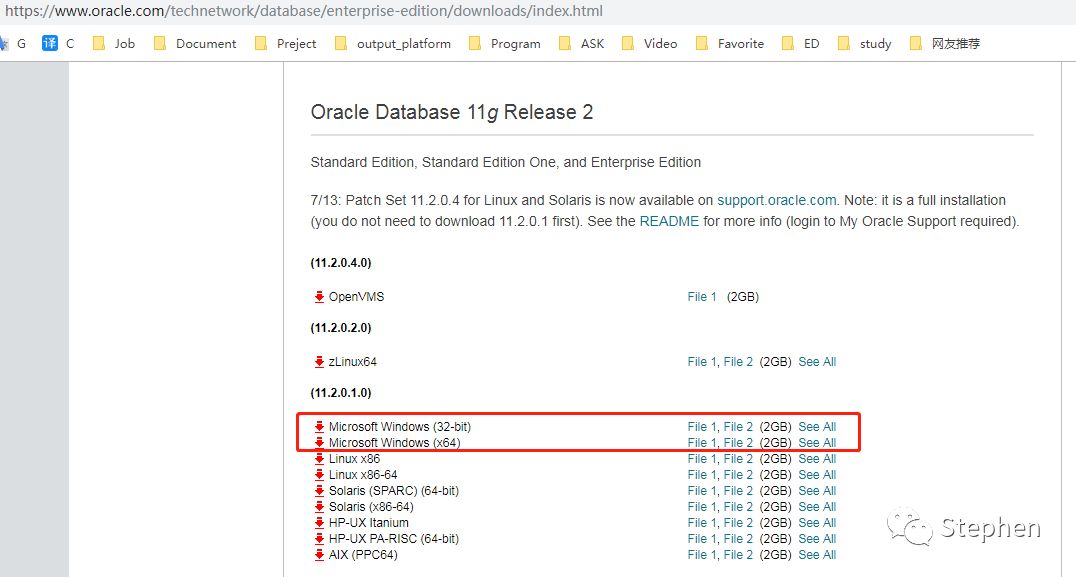Download File 1 for Linux x86

[x=702, y=459]
